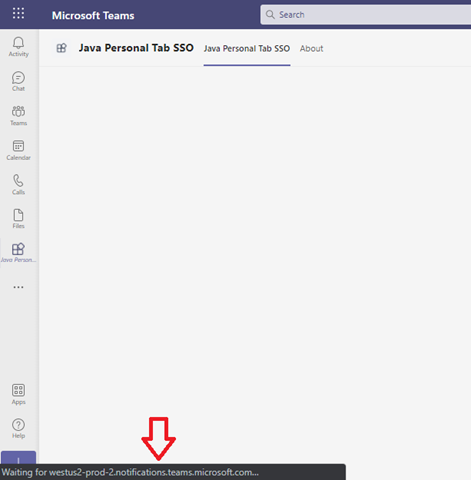
Task: Open the Apps store
Action: pos(18,394)
